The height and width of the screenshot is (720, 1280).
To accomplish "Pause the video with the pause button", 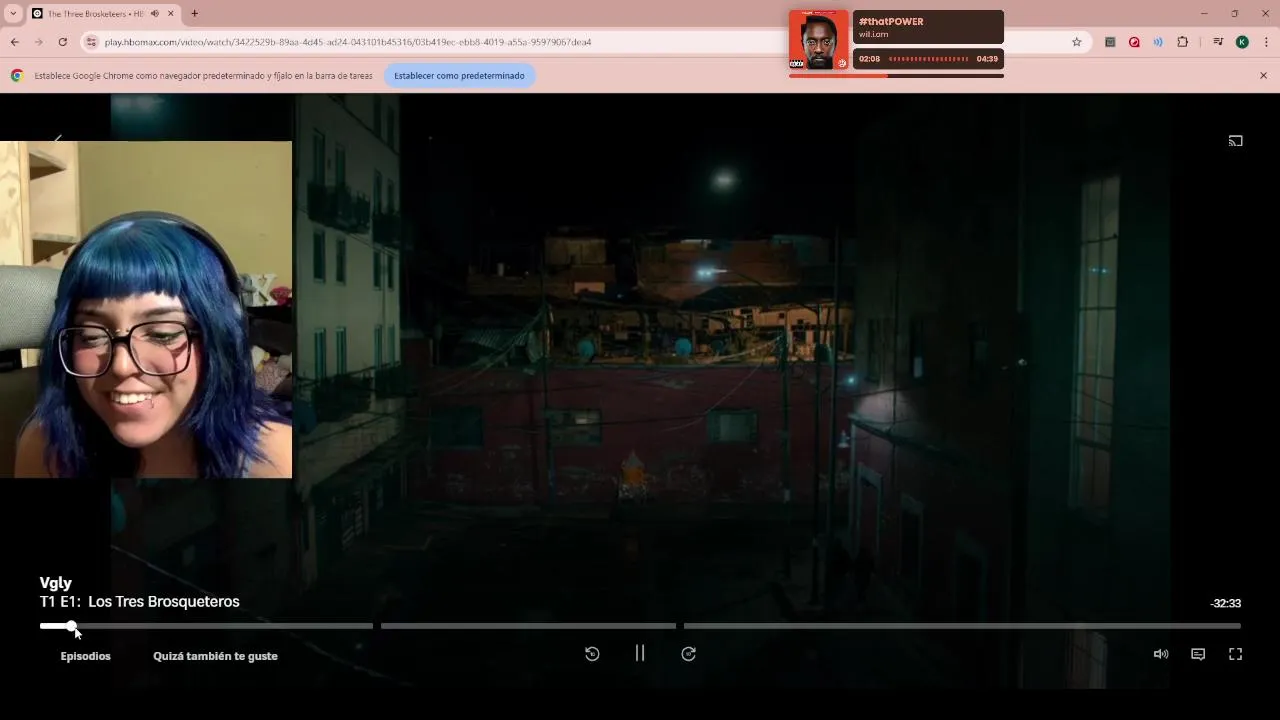I will coord(640,654).
